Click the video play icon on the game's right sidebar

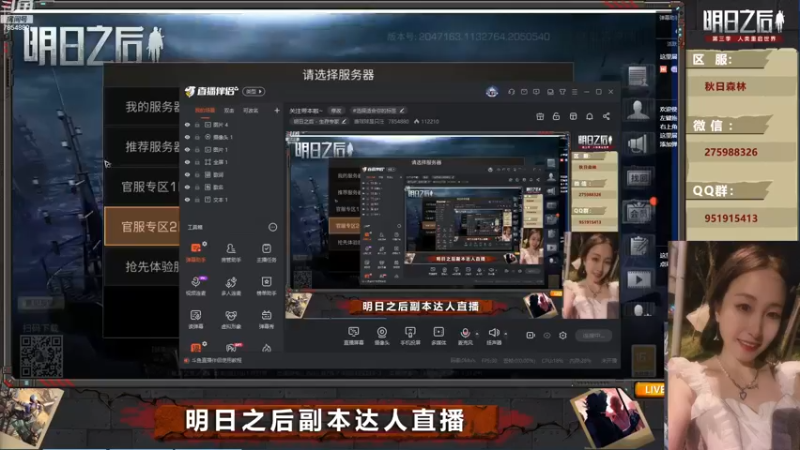tap(638, 279)
